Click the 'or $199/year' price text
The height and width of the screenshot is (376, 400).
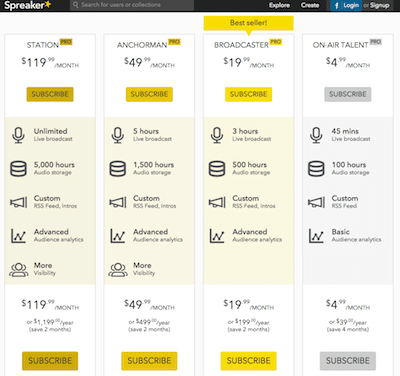tap(249, 322)
